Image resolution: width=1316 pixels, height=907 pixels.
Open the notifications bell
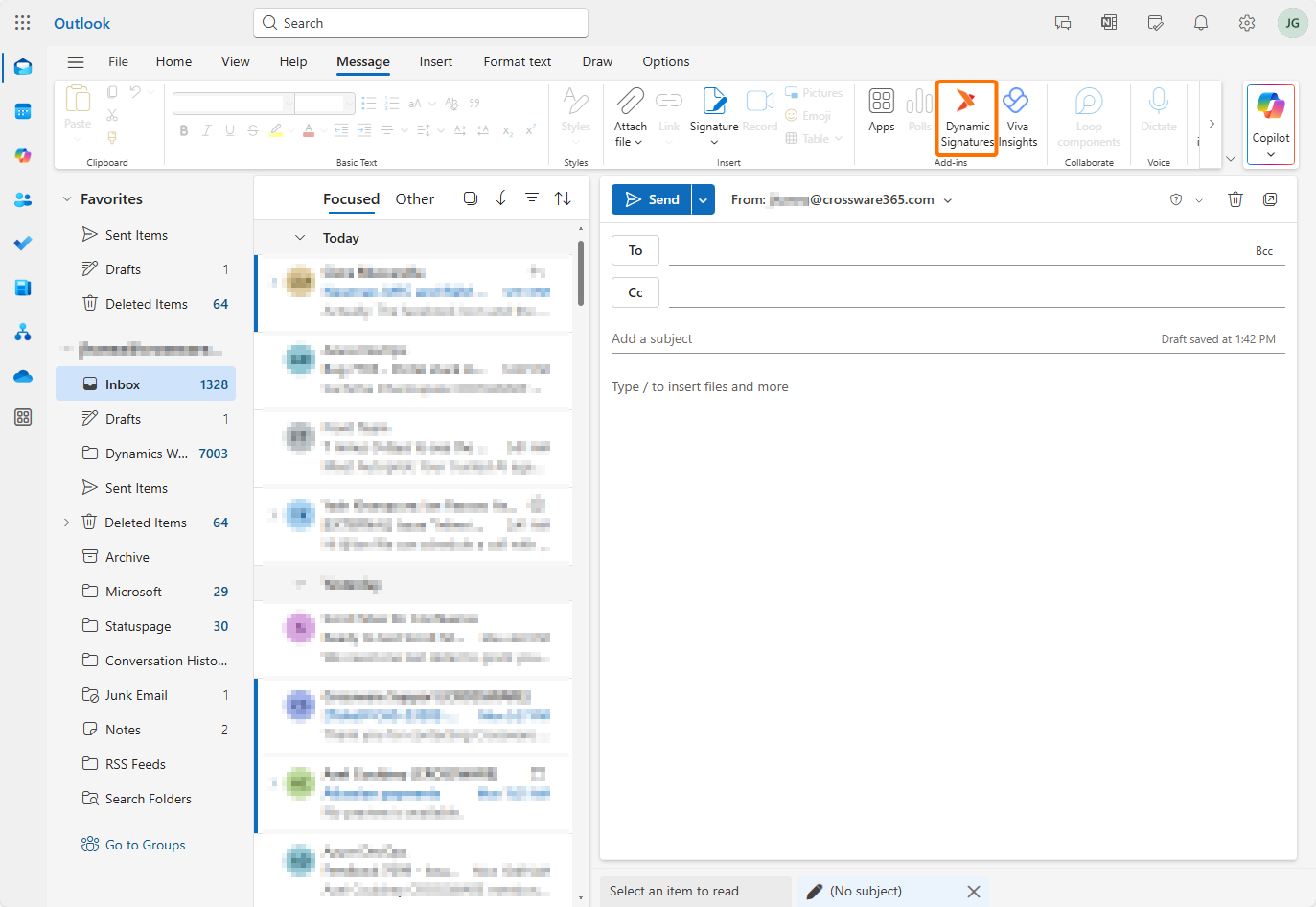(1200, 23)
